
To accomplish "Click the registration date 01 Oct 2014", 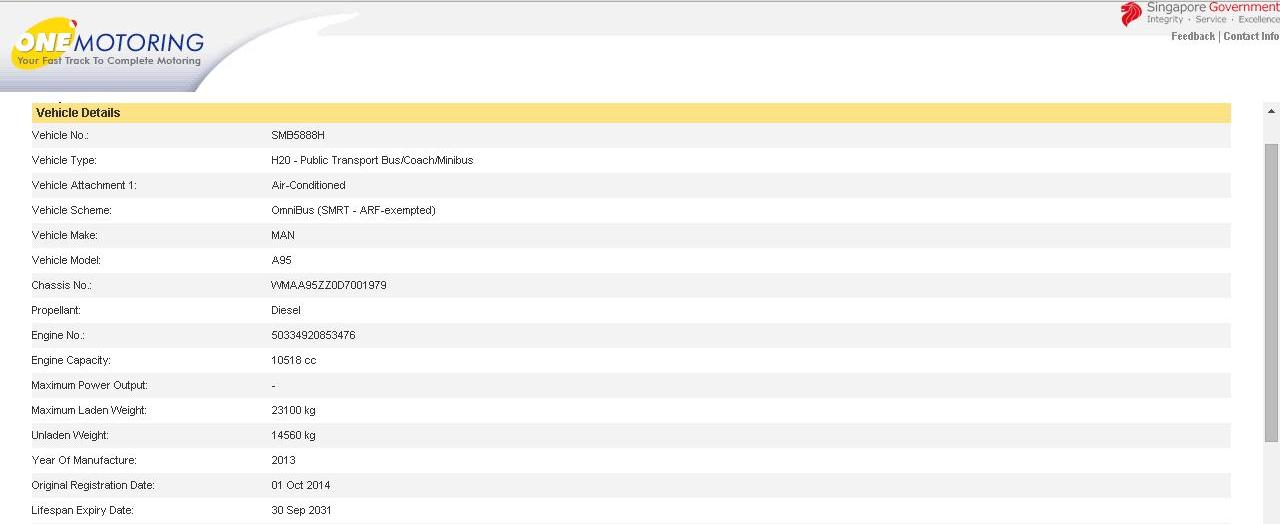I will (301, 485).
